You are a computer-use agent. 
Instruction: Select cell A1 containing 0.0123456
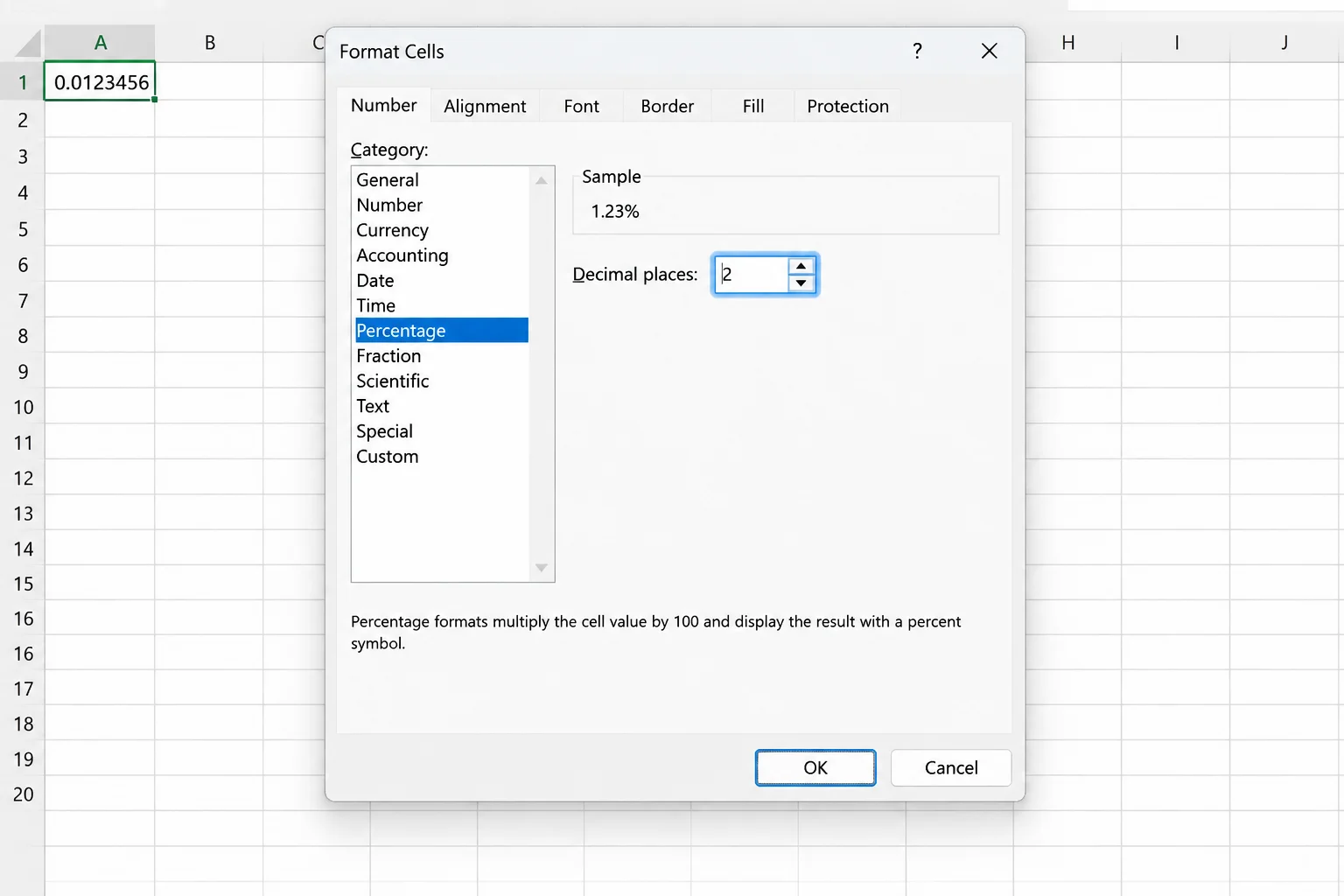point(100,81)
